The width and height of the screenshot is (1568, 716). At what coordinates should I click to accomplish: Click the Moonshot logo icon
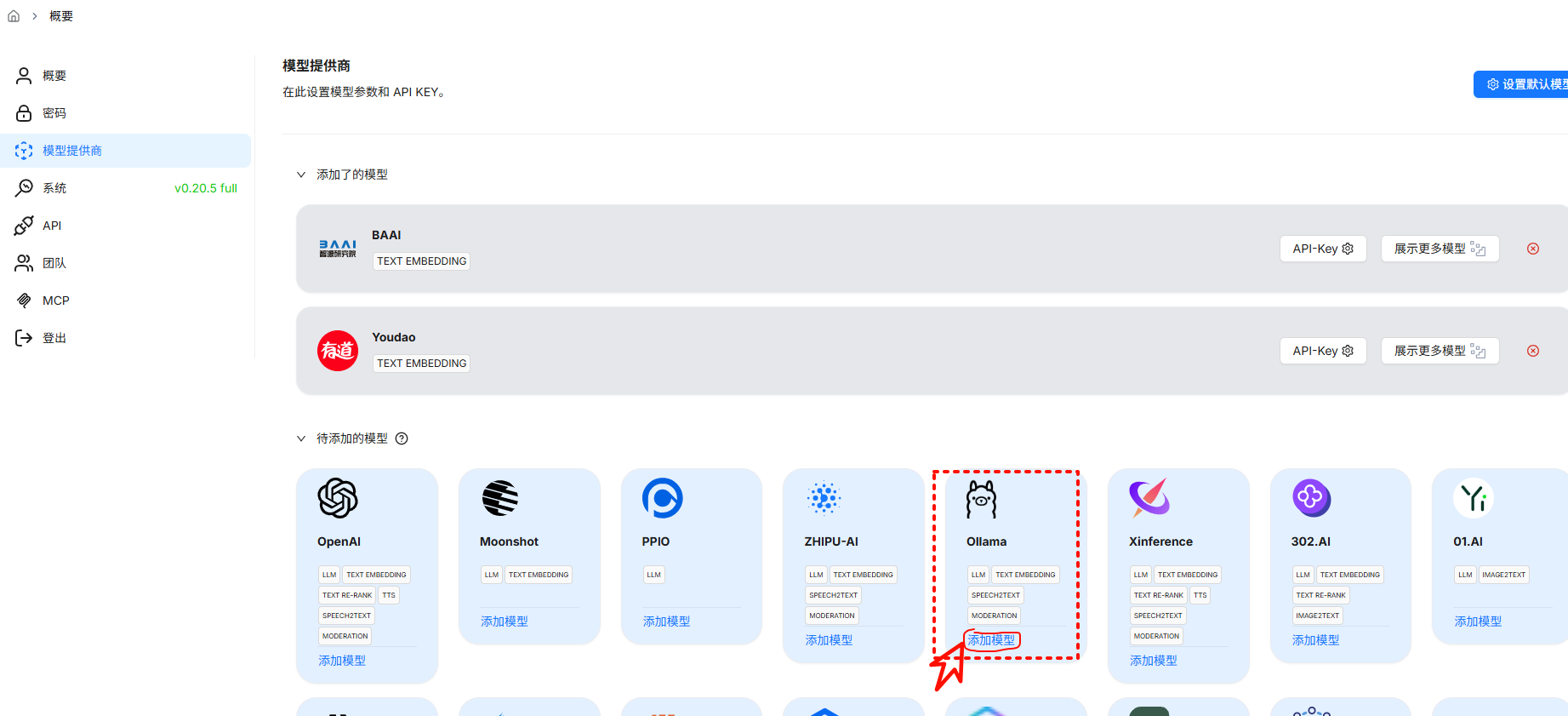point(500,498)
